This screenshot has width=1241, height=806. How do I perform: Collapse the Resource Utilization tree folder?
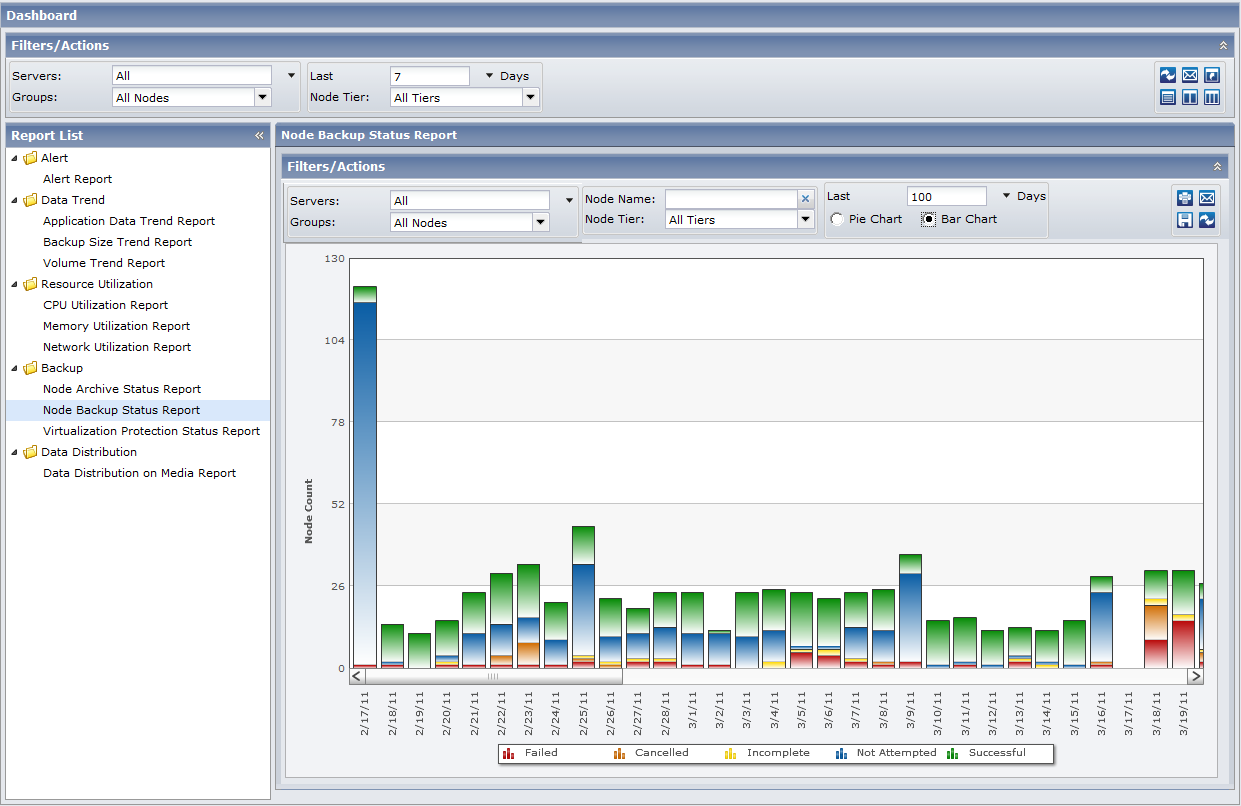[x=15, y=284]
